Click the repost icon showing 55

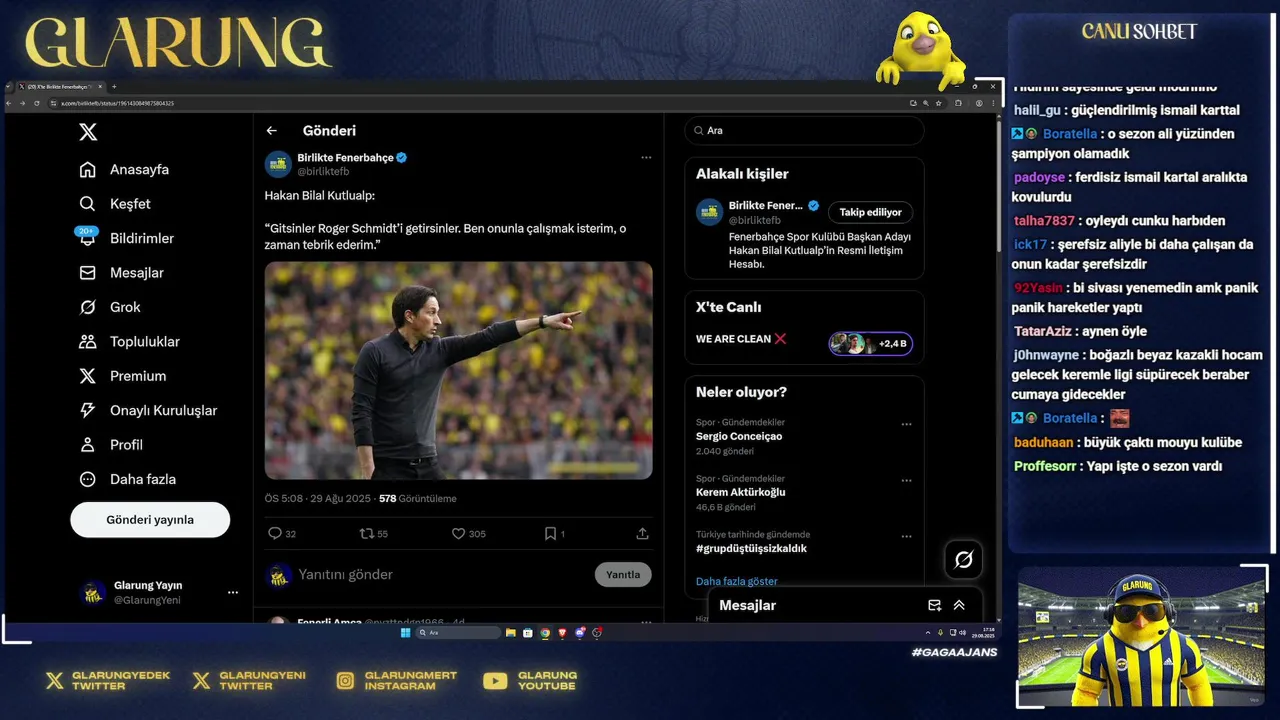pos(367,534)
